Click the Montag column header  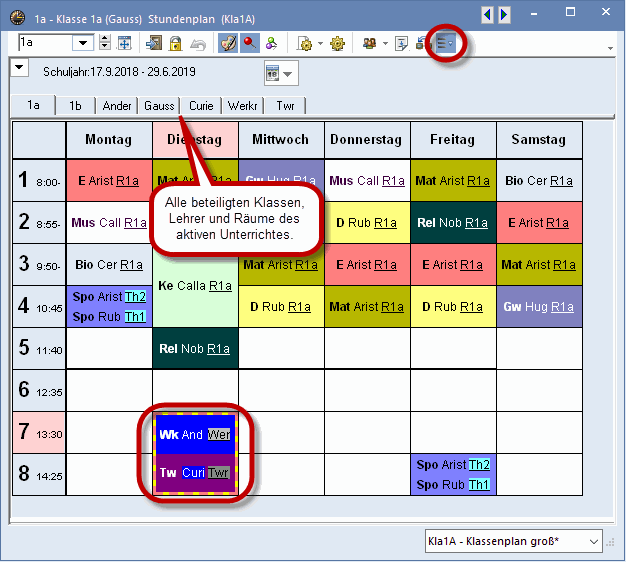pyautogui.click(x=109, y=140)
